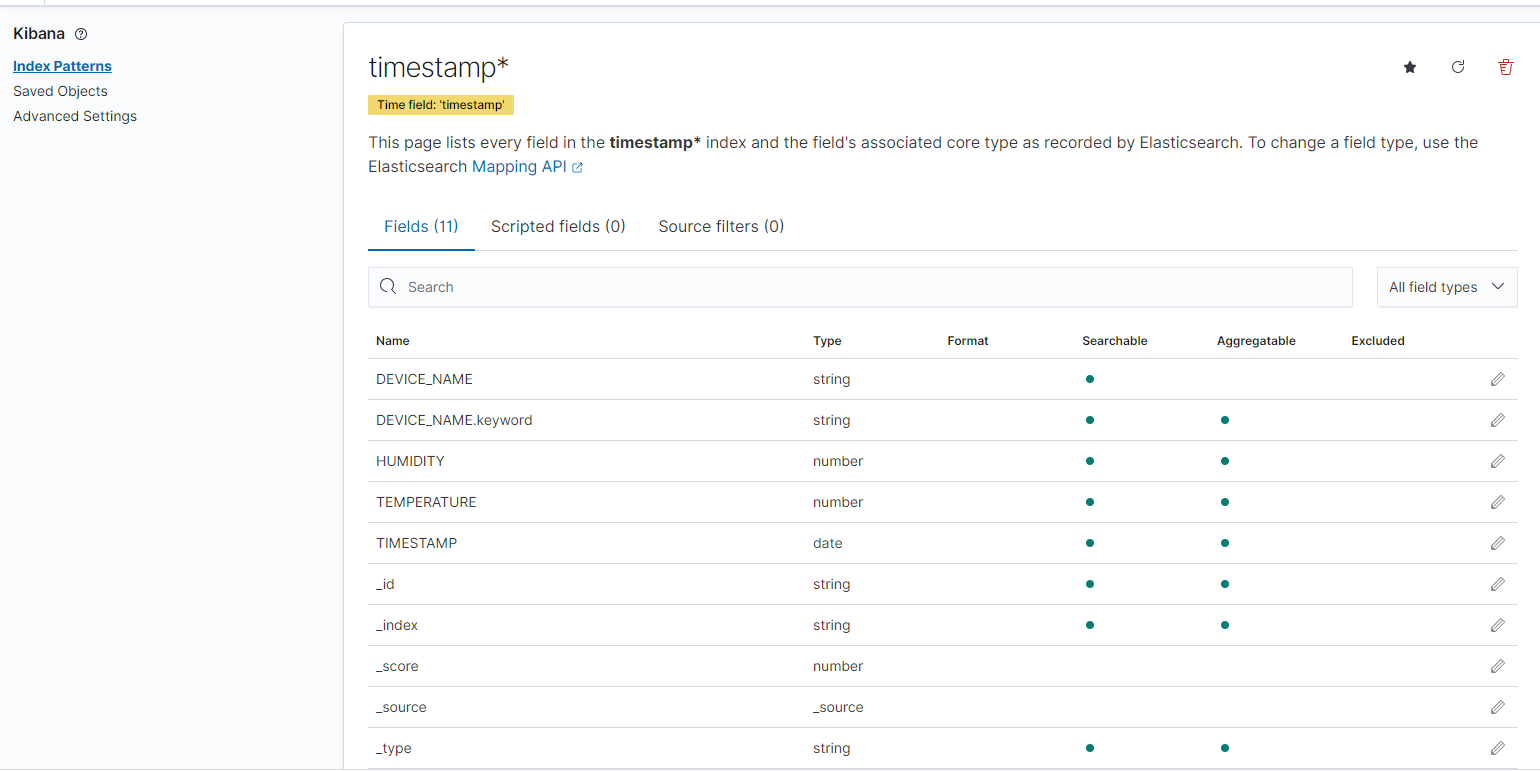Open Kibana help question mark icon
Screen dimensions: 1540x771
[81, 34]
